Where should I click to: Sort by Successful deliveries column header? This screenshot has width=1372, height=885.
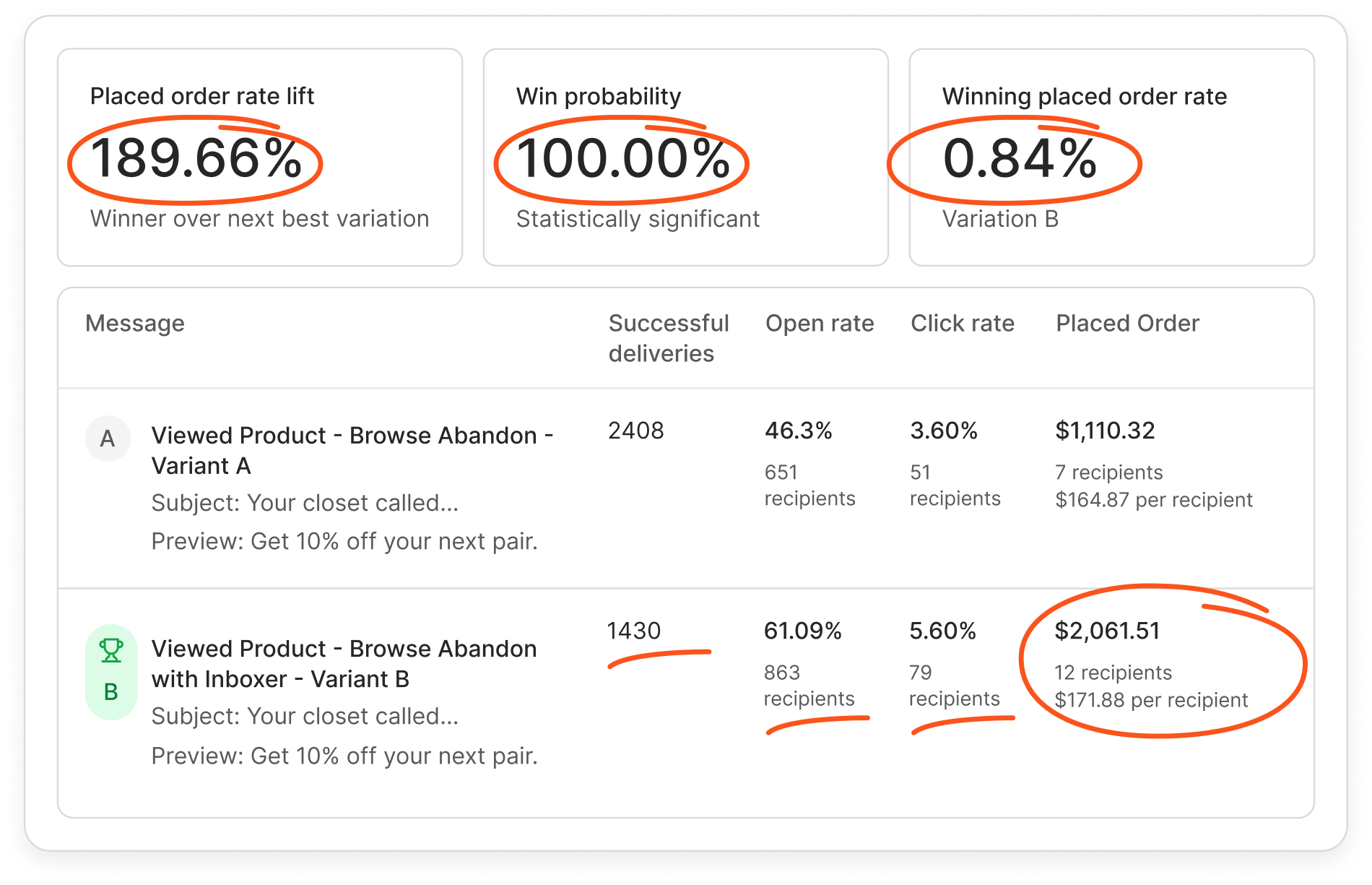(668, 338)
